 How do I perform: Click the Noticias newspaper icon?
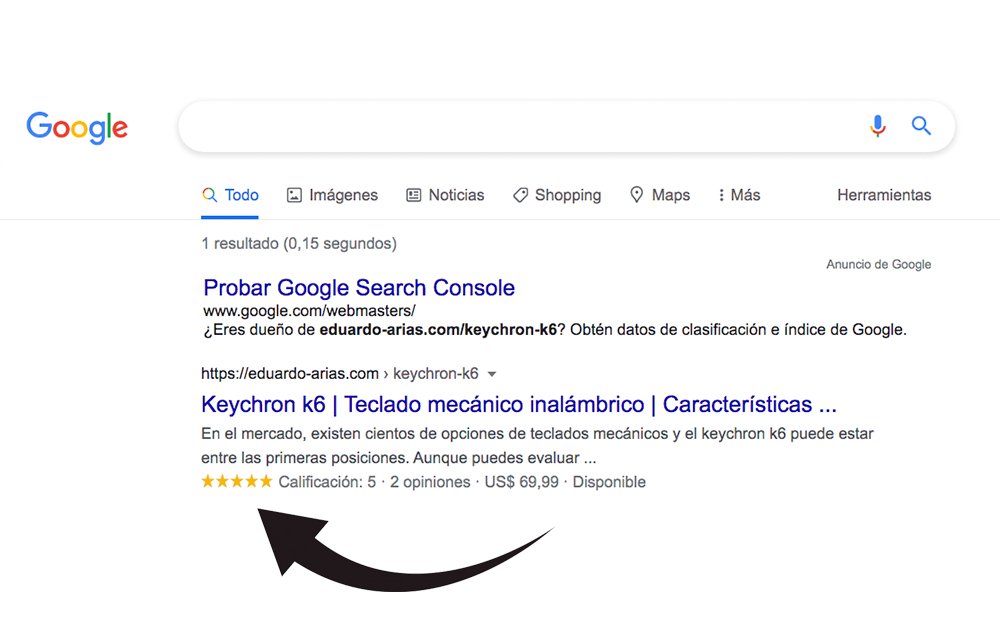(x=414, y=194)
